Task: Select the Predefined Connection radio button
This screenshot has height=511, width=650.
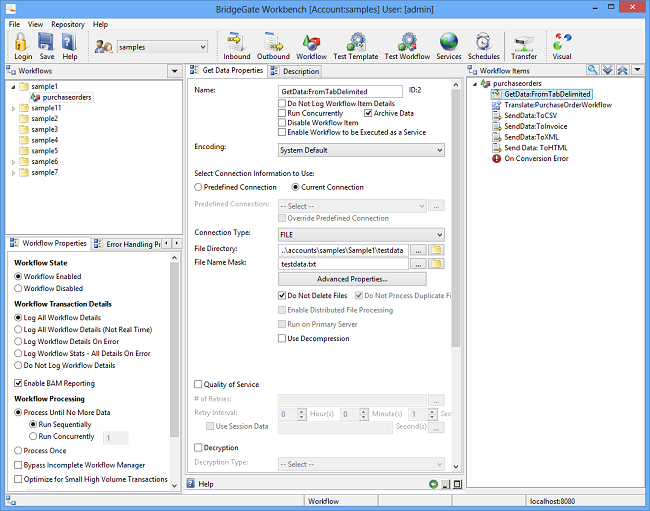Action: pos(198,187)
